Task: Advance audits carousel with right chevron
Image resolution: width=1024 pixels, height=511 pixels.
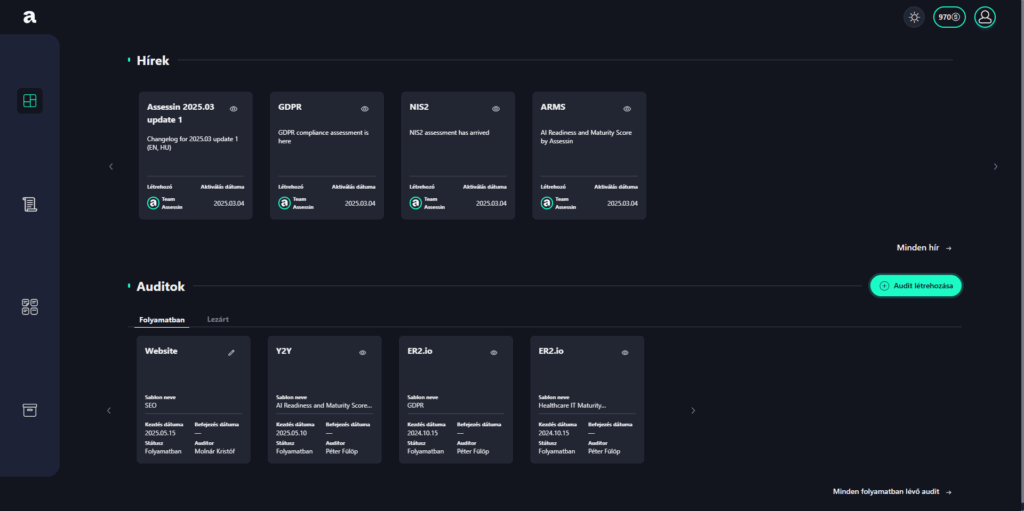Action: click(x=692, y=410)
